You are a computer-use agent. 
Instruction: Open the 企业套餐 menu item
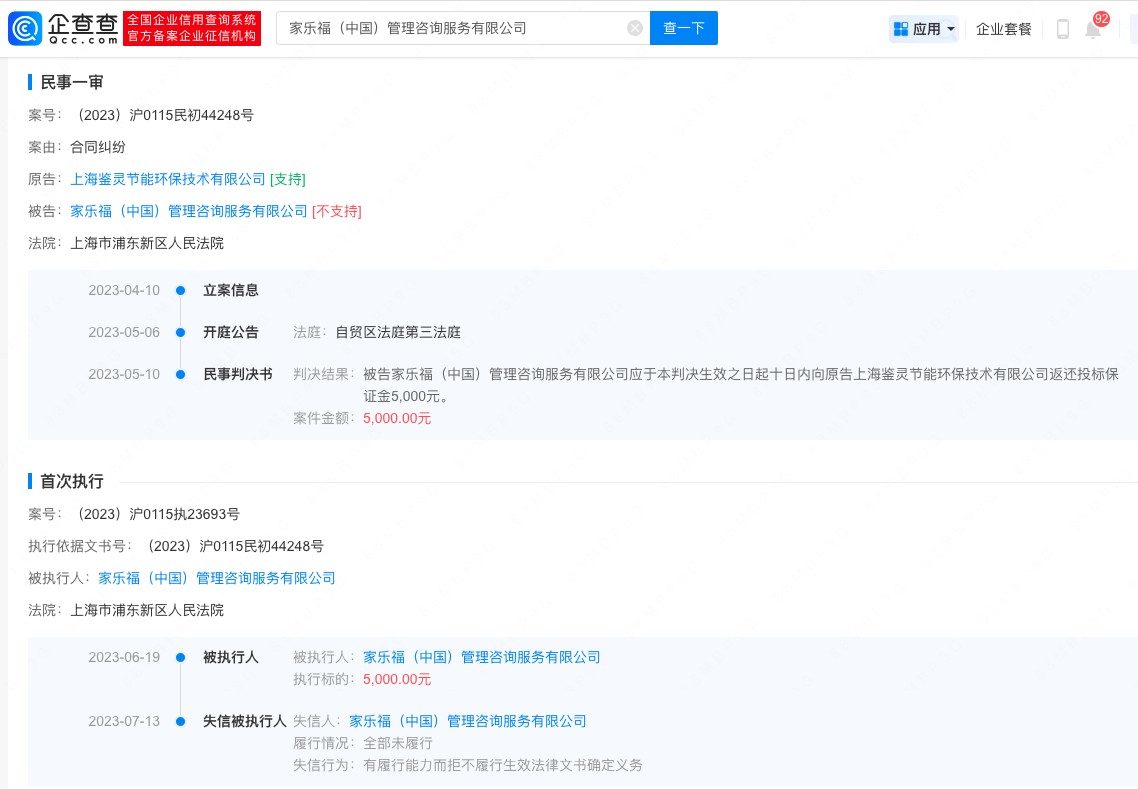click(x=1004, y=29)
